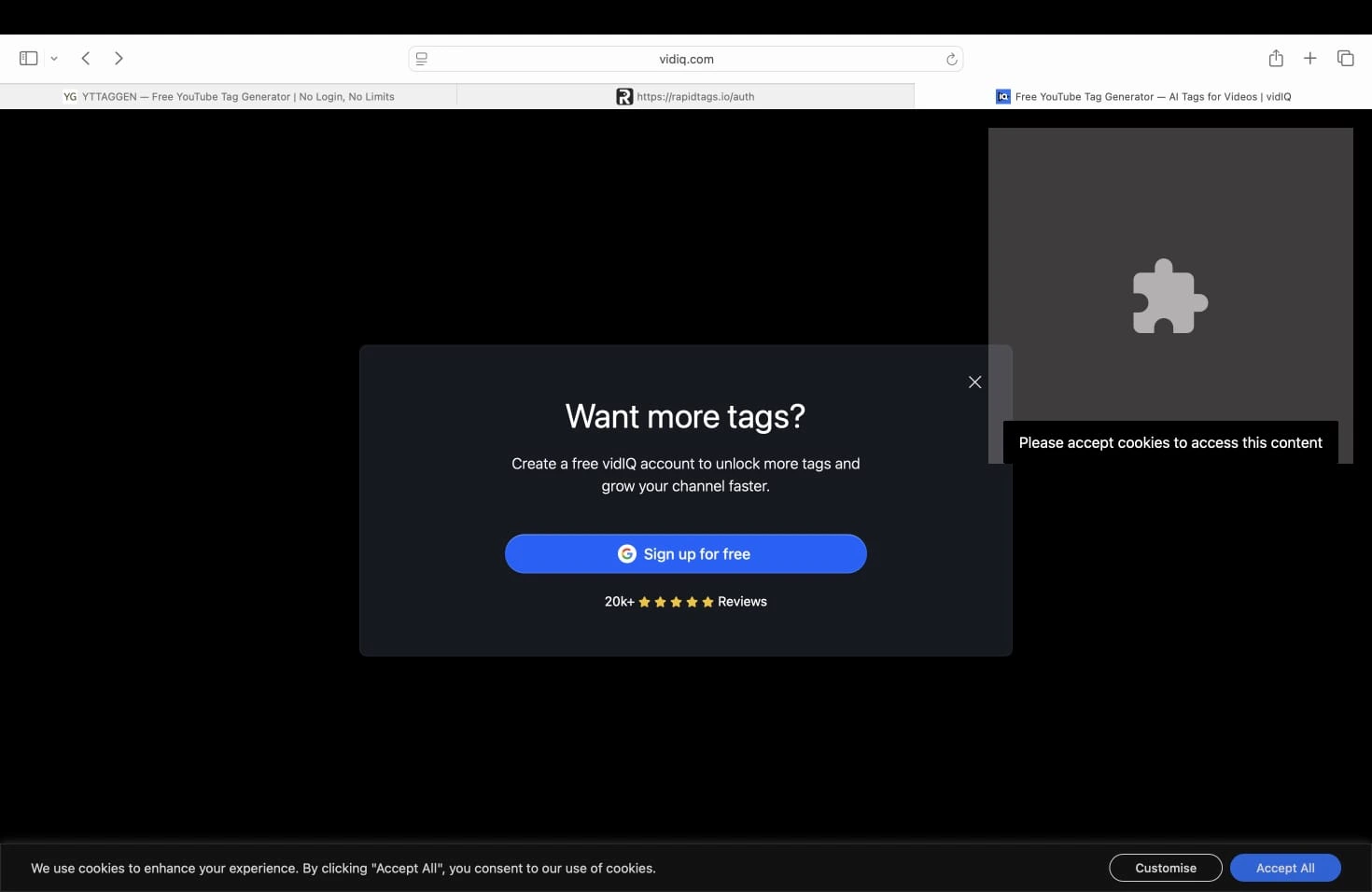Click the puzzle piece placeholder icon
Screen dimensions: 1372x892
click(1169, 297)
